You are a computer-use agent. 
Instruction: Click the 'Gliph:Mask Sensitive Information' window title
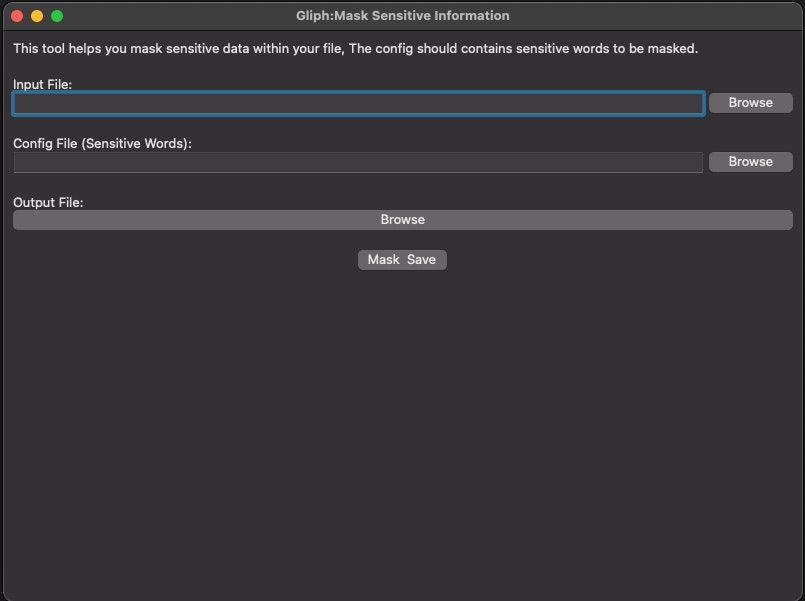402,15
